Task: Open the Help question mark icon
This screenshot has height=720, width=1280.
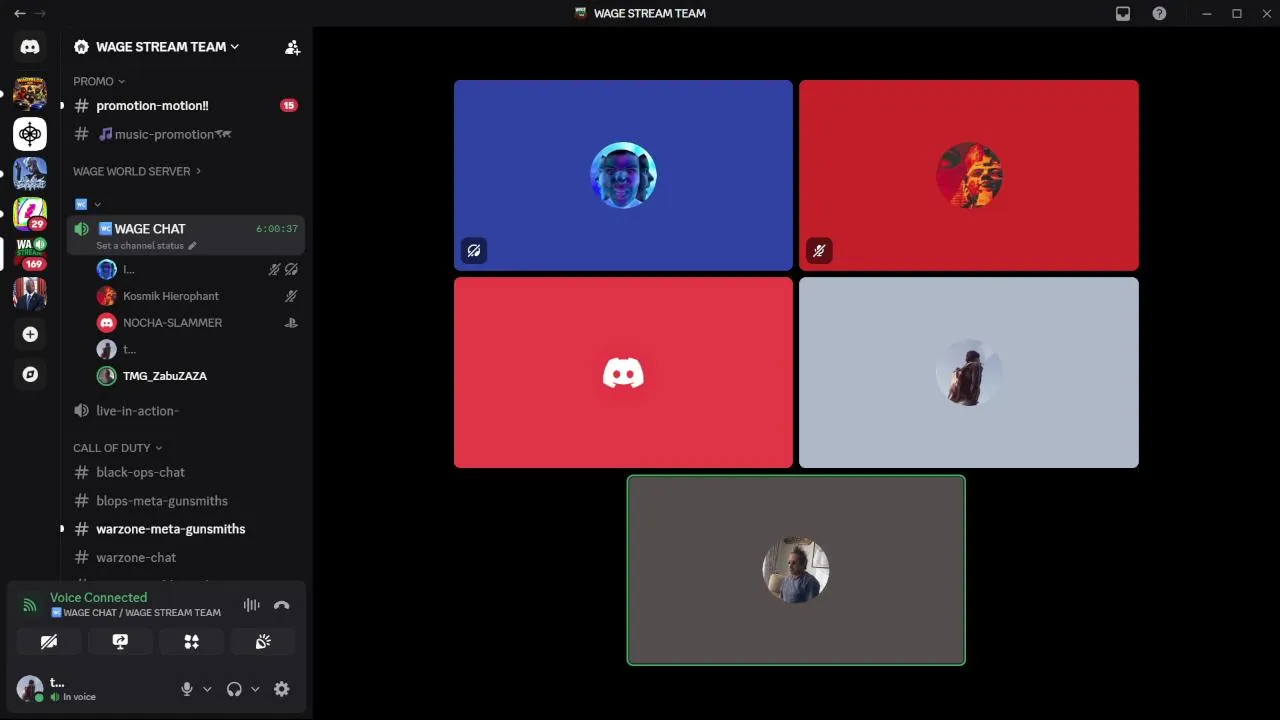Action: click(1159, 13)
